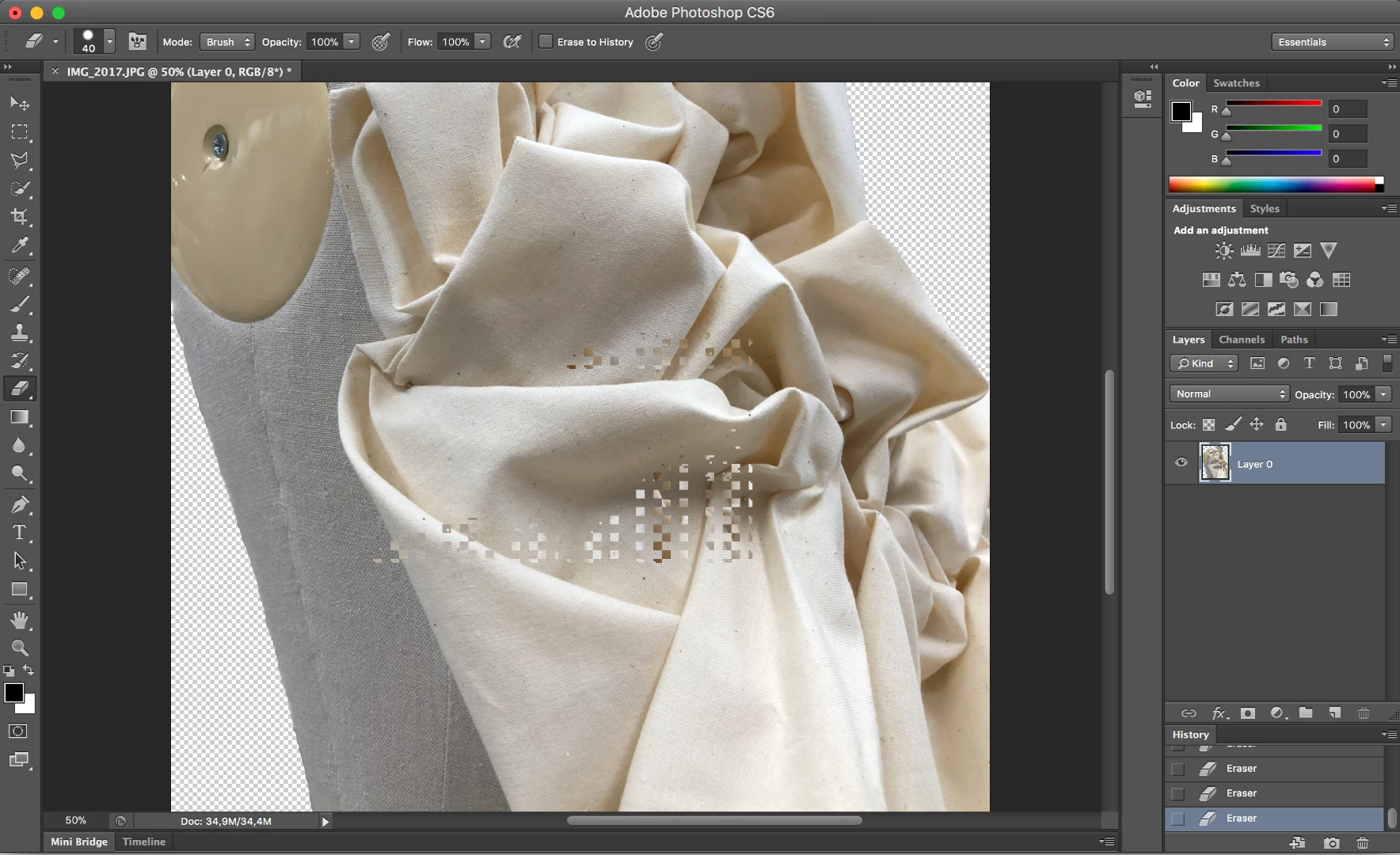1400x855 pixels.
Task: Toggle lock position icon
Action: [x=1257, y=425]
